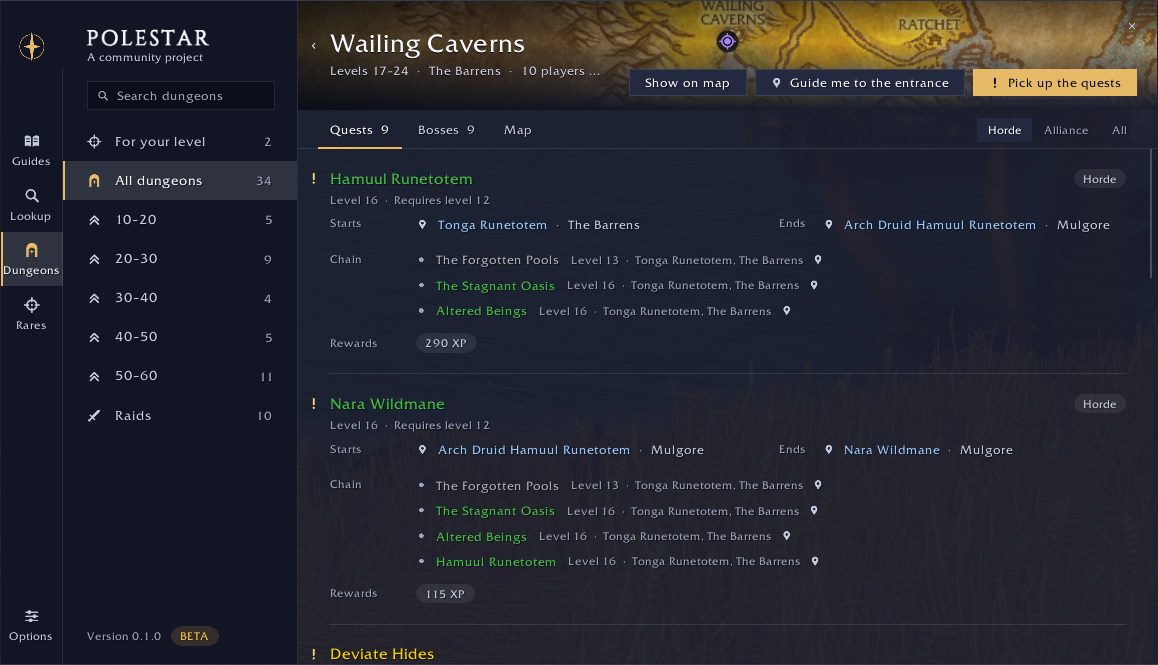
Task: Click pin after first quest's Forgotten Pools row
Action: tap(818, 260)
